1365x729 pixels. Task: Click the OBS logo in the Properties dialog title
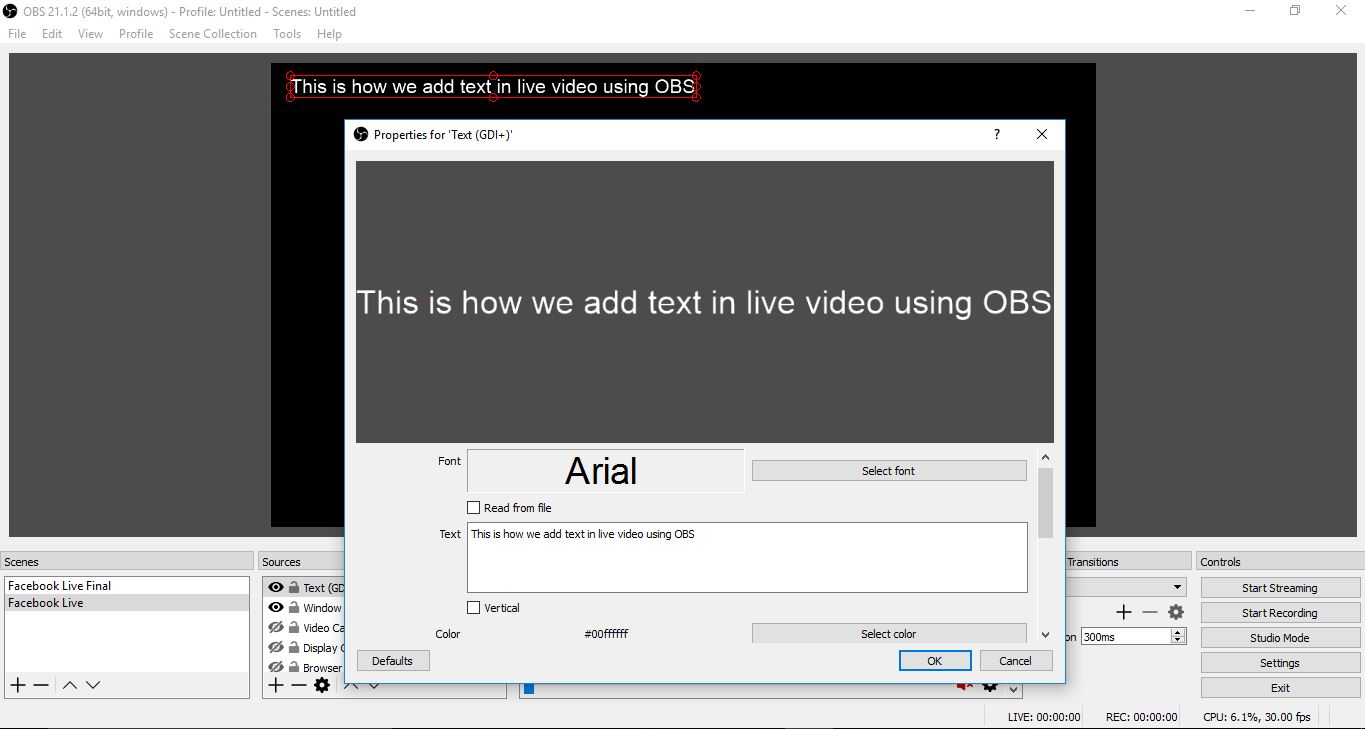click(x=361, y=134)
